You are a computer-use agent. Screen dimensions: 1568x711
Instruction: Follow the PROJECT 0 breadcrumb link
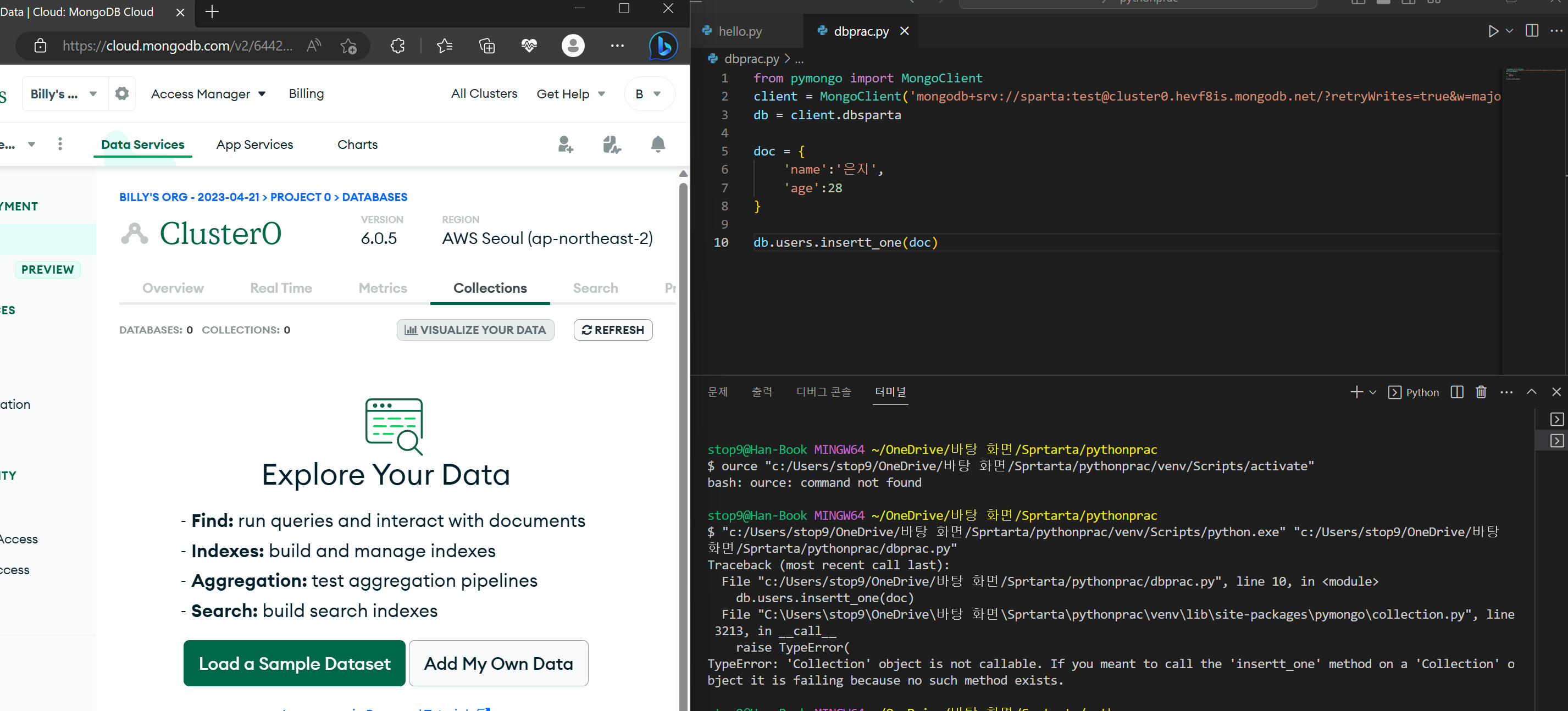(x=300, y=197)
